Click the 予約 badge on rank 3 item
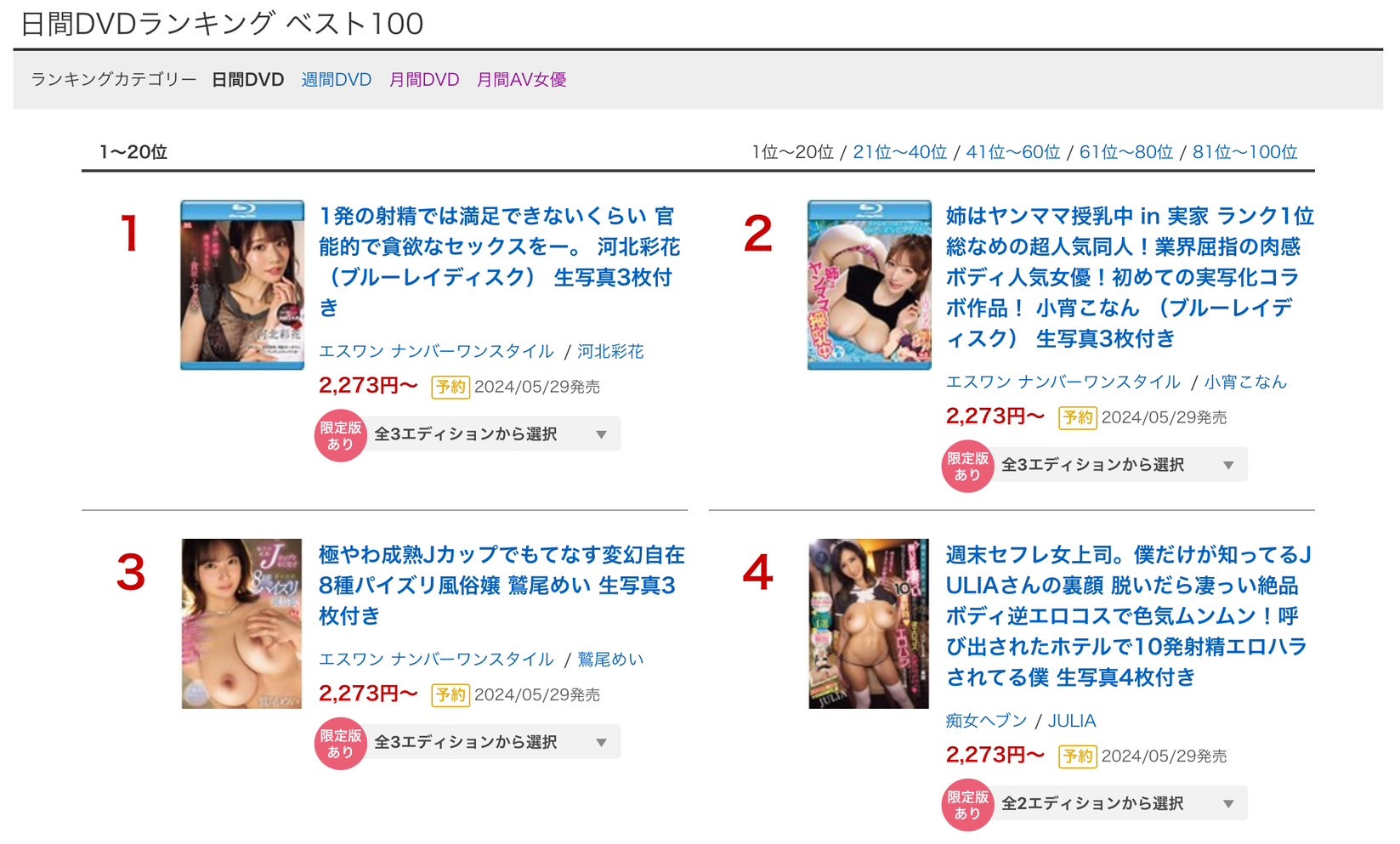 pyautogui.click(x=451, y=694)
